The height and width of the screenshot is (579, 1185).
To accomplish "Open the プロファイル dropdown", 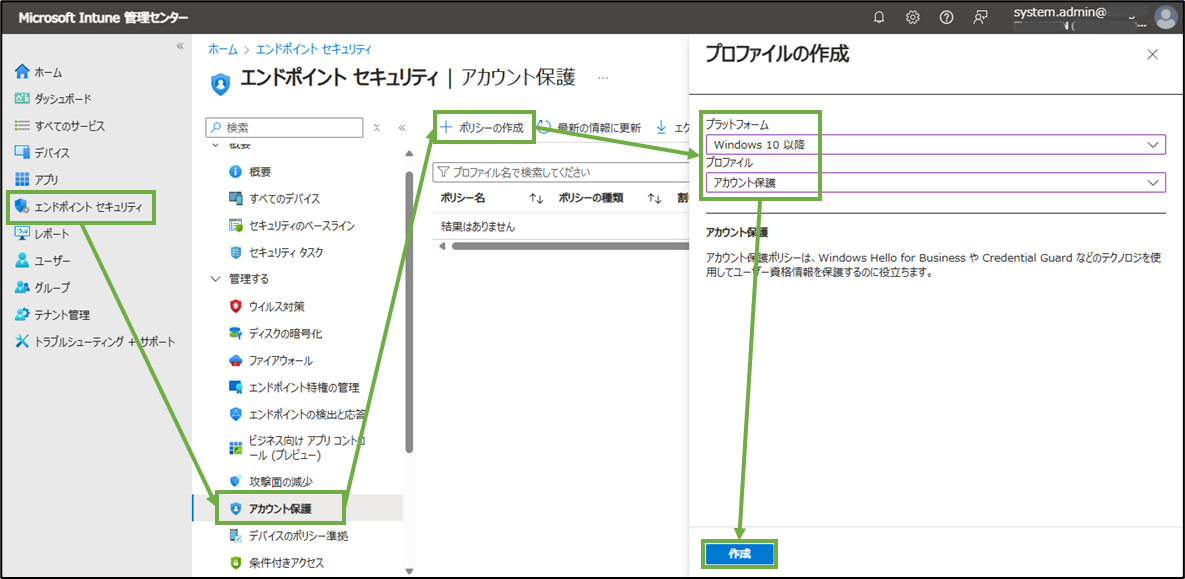I will tap(935, 182).
